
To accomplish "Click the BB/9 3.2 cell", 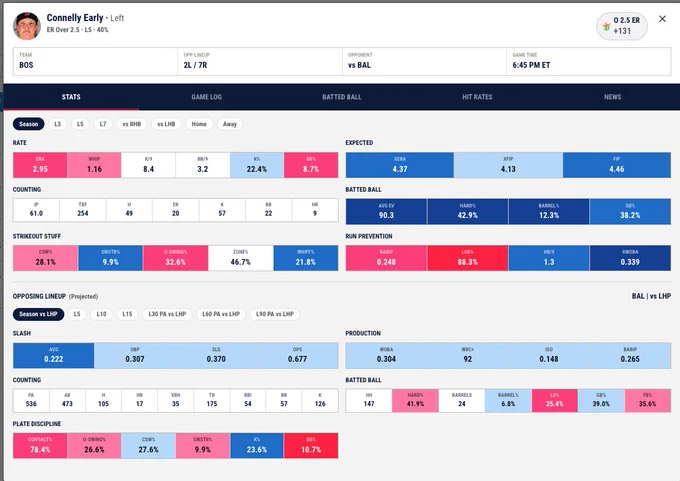I will (203, 165).
